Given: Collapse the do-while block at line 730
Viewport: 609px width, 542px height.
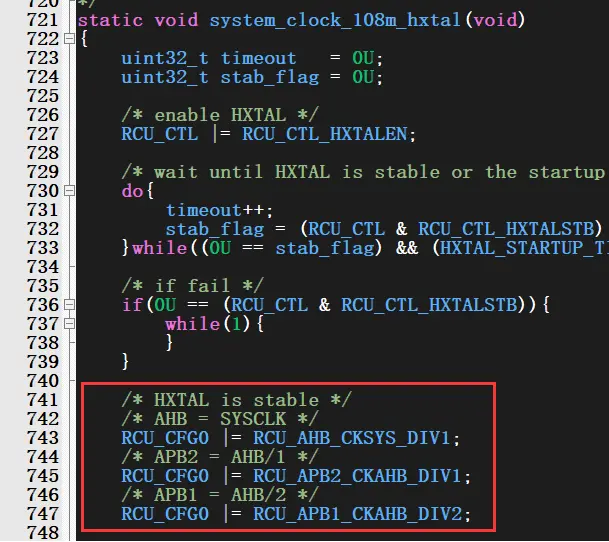Looking at the screenshot, I should pos(68,191).
